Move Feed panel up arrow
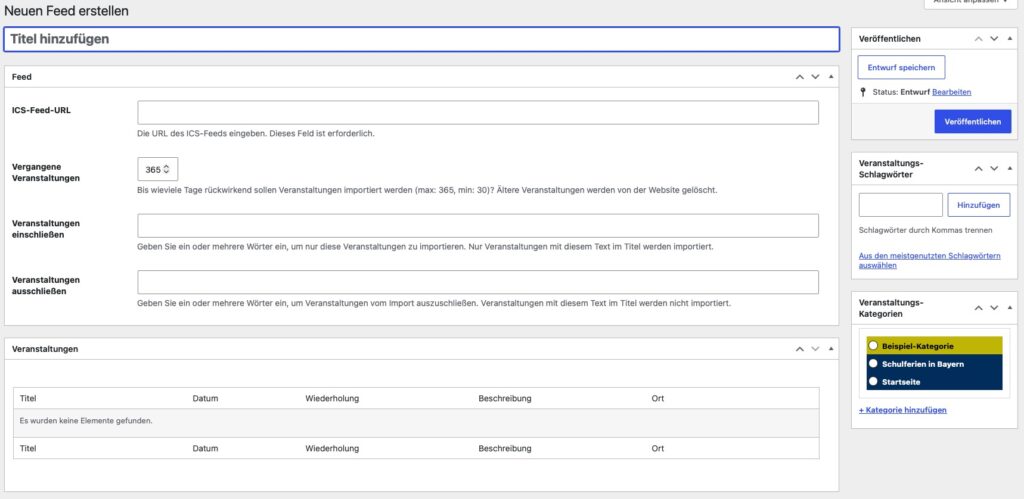This screenshot has width=1024, height=499. [x=799, y=76]
